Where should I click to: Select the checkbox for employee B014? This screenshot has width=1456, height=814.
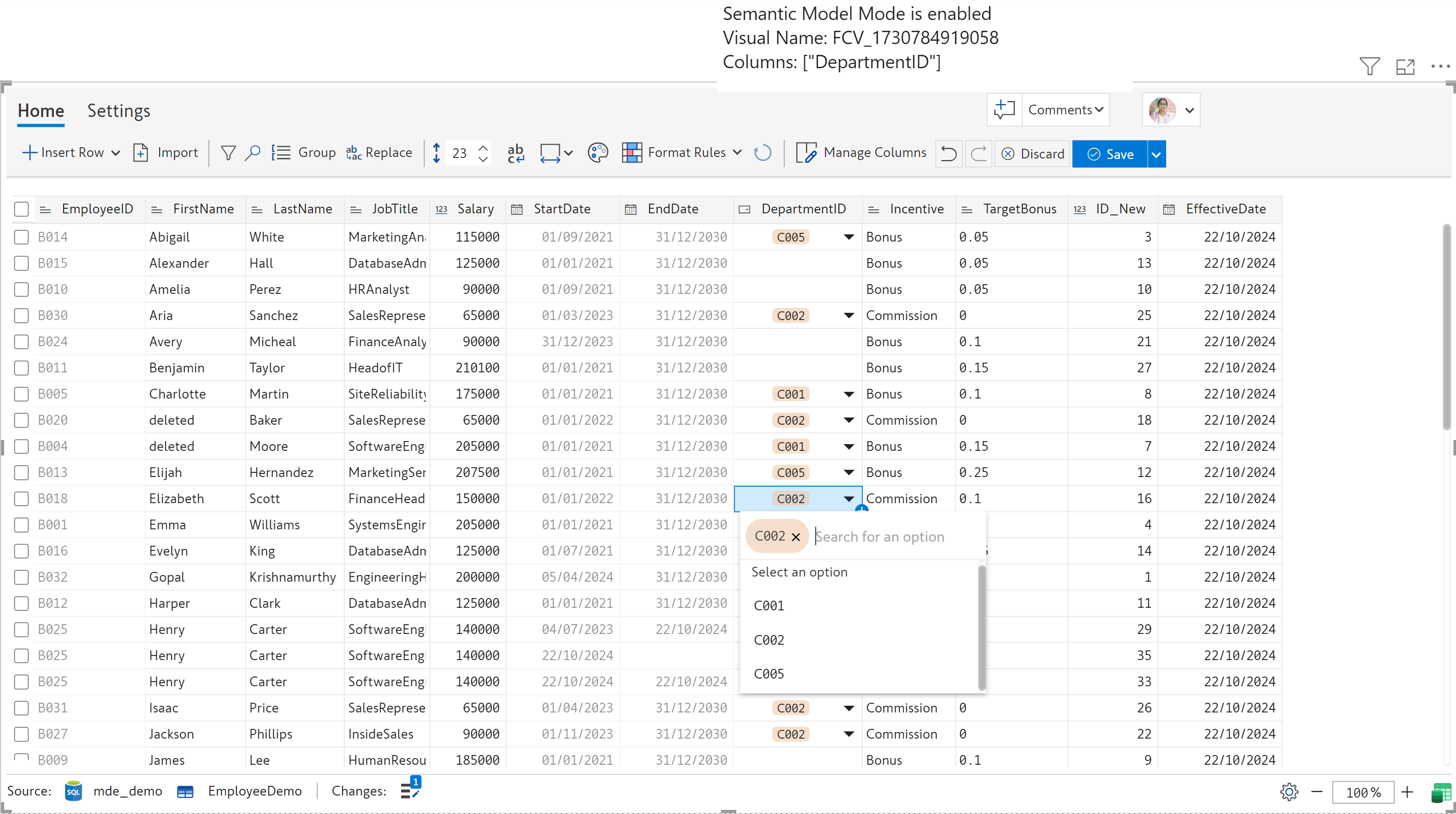[22, 237]
